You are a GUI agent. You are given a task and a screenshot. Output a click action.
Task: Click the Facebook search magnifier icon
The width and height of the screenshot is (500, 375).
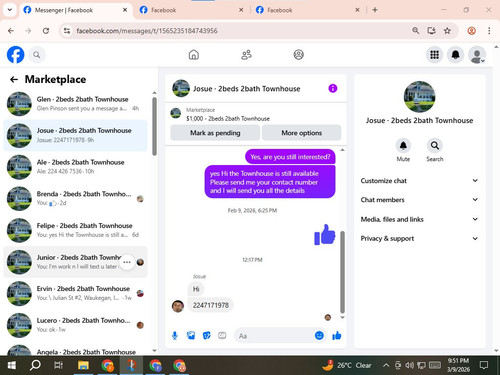click(37, 55)
